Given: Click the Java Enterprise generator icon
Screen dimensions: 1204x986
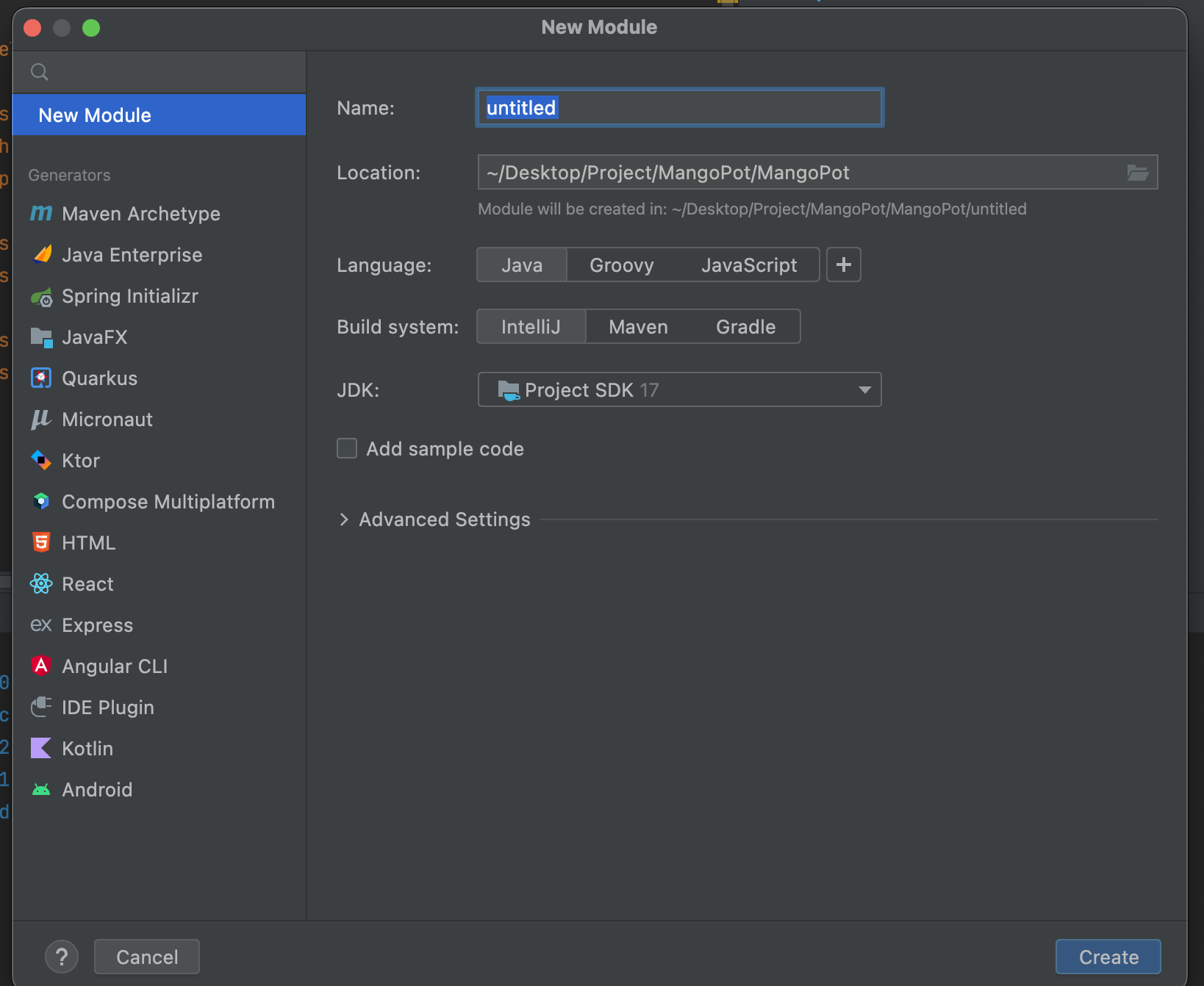Looking at the screenshot, I should pyautogui.click(x=41, y=255).
